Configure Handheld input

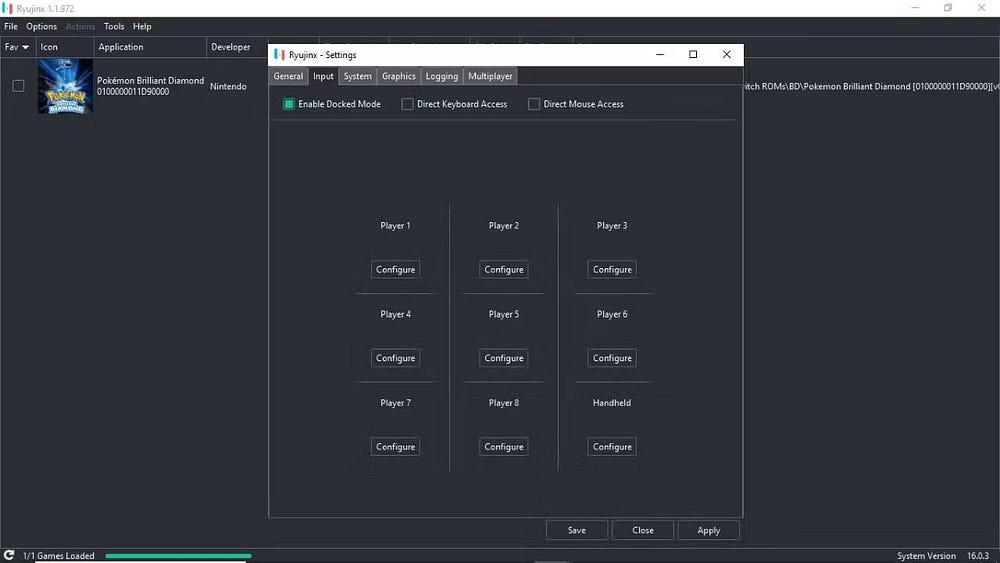[x=612, y=447]
